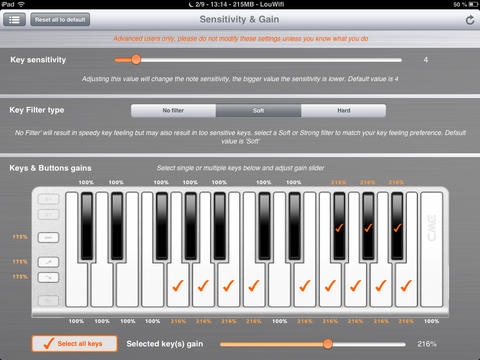Deselect the first checked black key

point(339,227)
